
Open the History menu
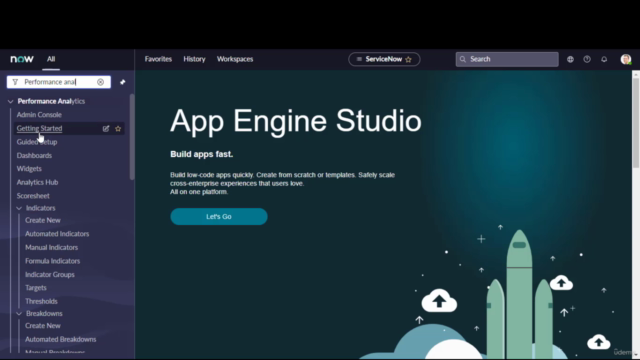194,59
